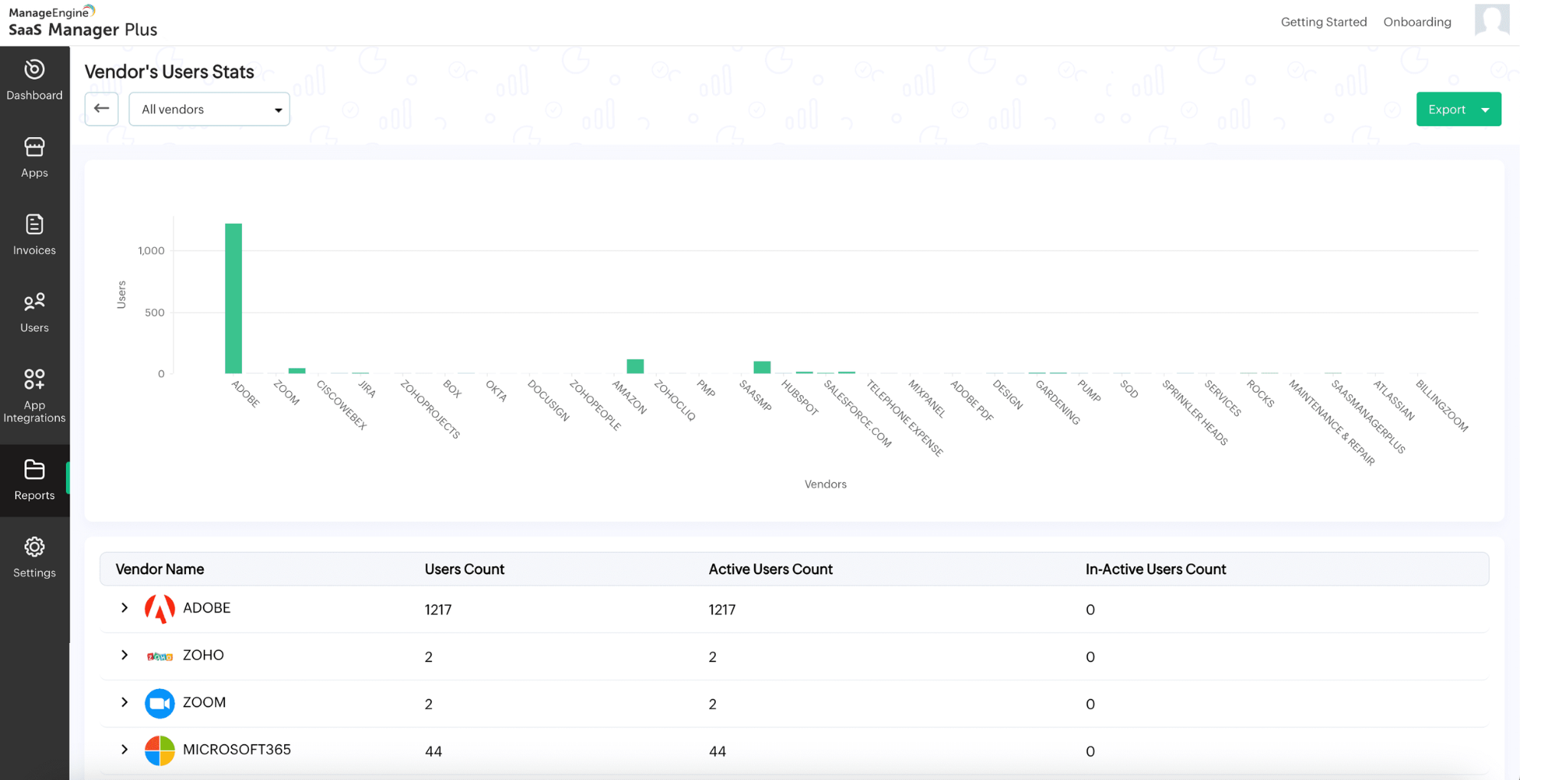Image resolution: width=1568 pixels, height=780 pixels.
Task: Click the SALESFORCE.COM axis label
Action: 857,413
